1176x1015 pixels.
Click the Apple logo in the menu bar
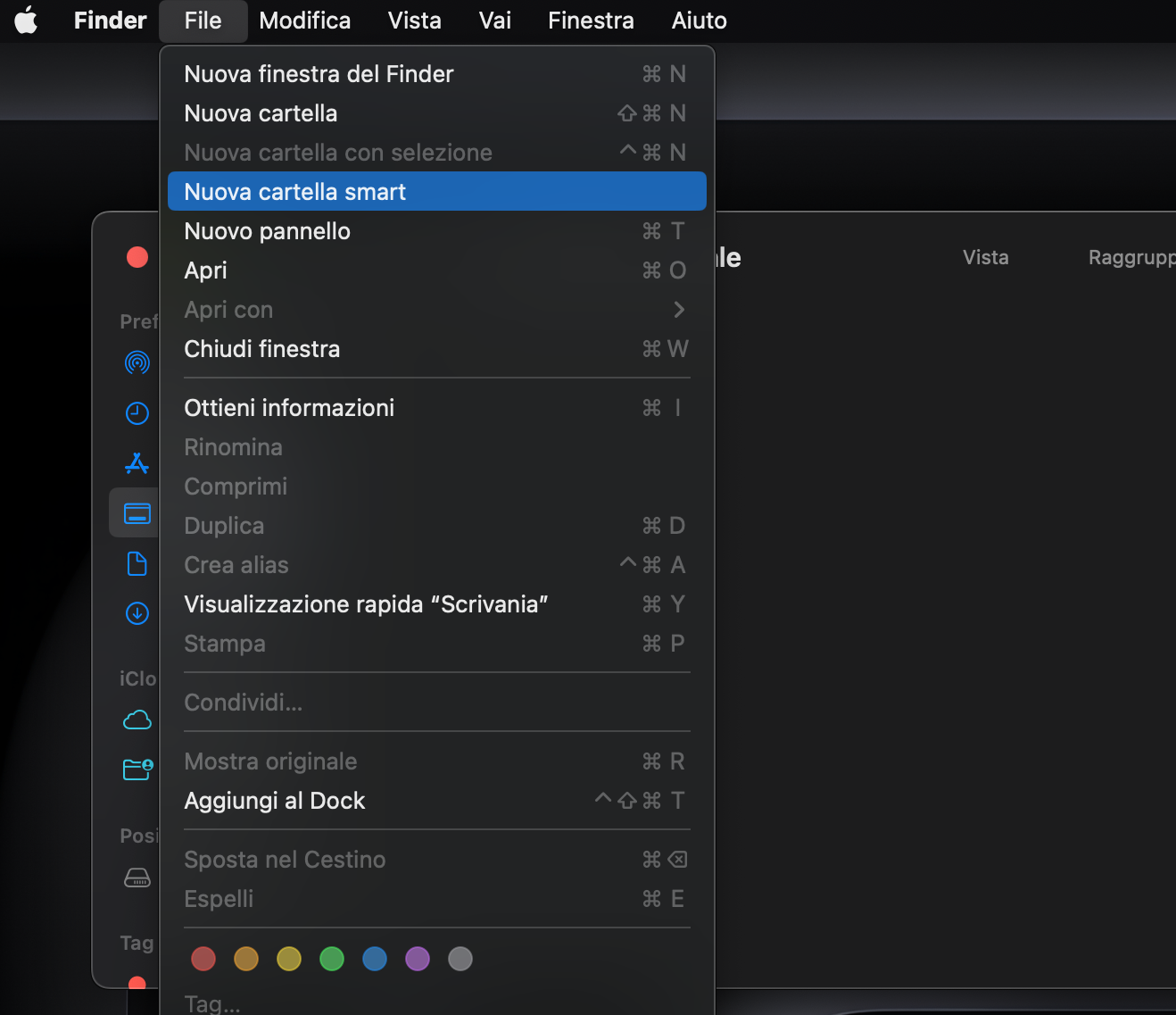(x=26, y=20)
